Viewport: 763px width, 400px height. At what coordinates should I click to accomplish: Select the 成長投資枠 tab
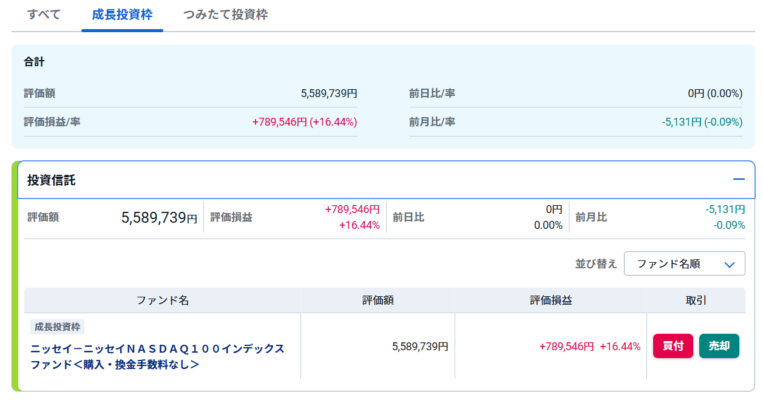tap(122, 15)
